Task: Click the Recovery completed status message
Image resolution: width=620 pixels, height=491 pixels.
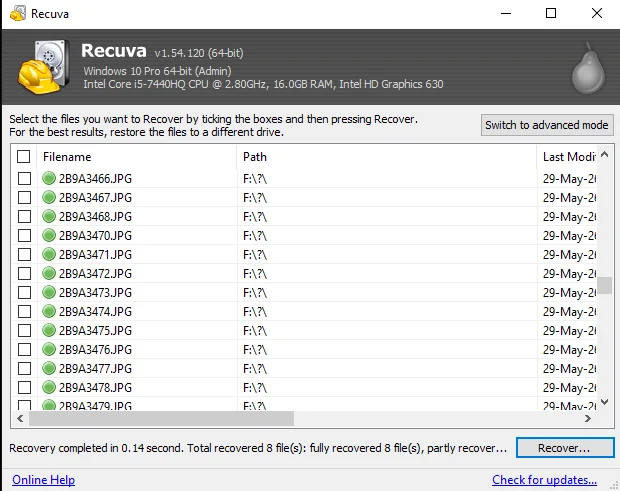Action: click(x=258, y=448)
